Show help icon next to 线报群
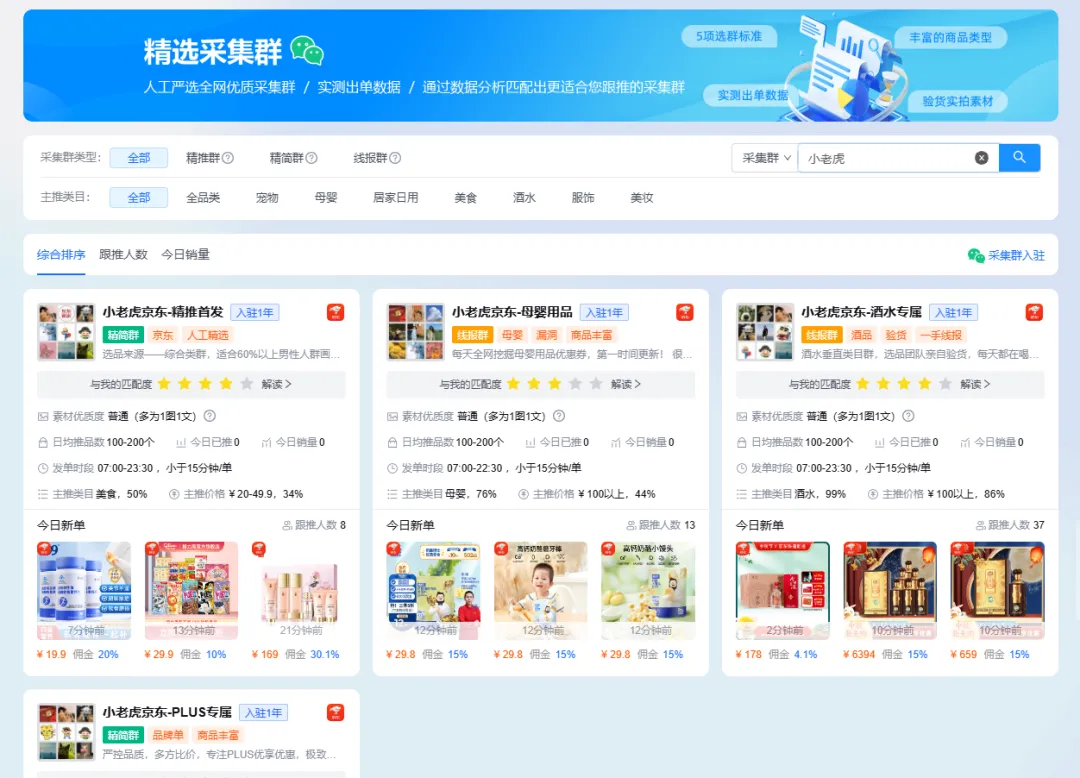 click(x=395, y=158)
